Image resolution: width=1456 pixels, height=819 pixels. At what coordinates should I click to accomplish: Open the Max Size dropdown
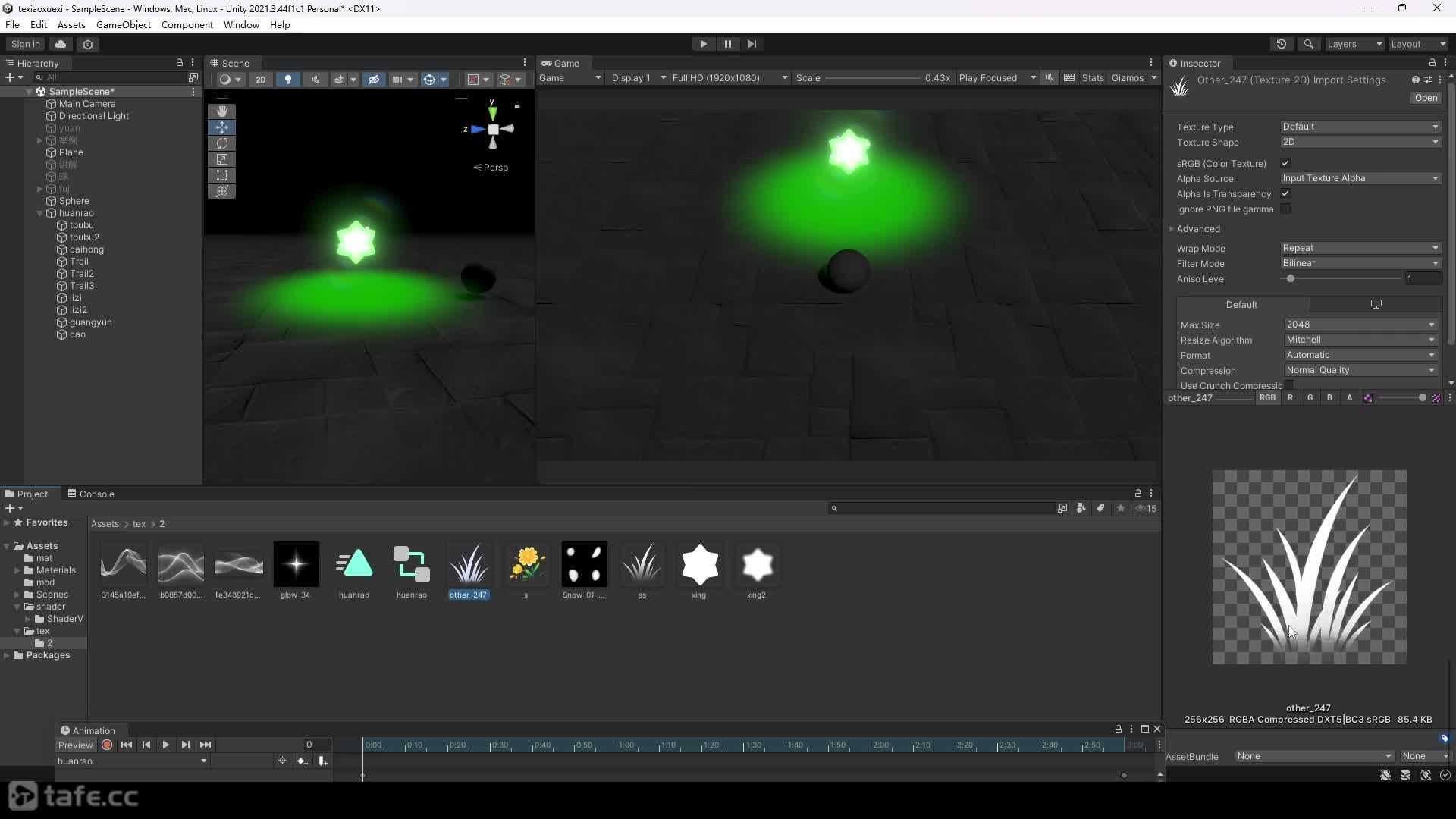(1360, 324)
